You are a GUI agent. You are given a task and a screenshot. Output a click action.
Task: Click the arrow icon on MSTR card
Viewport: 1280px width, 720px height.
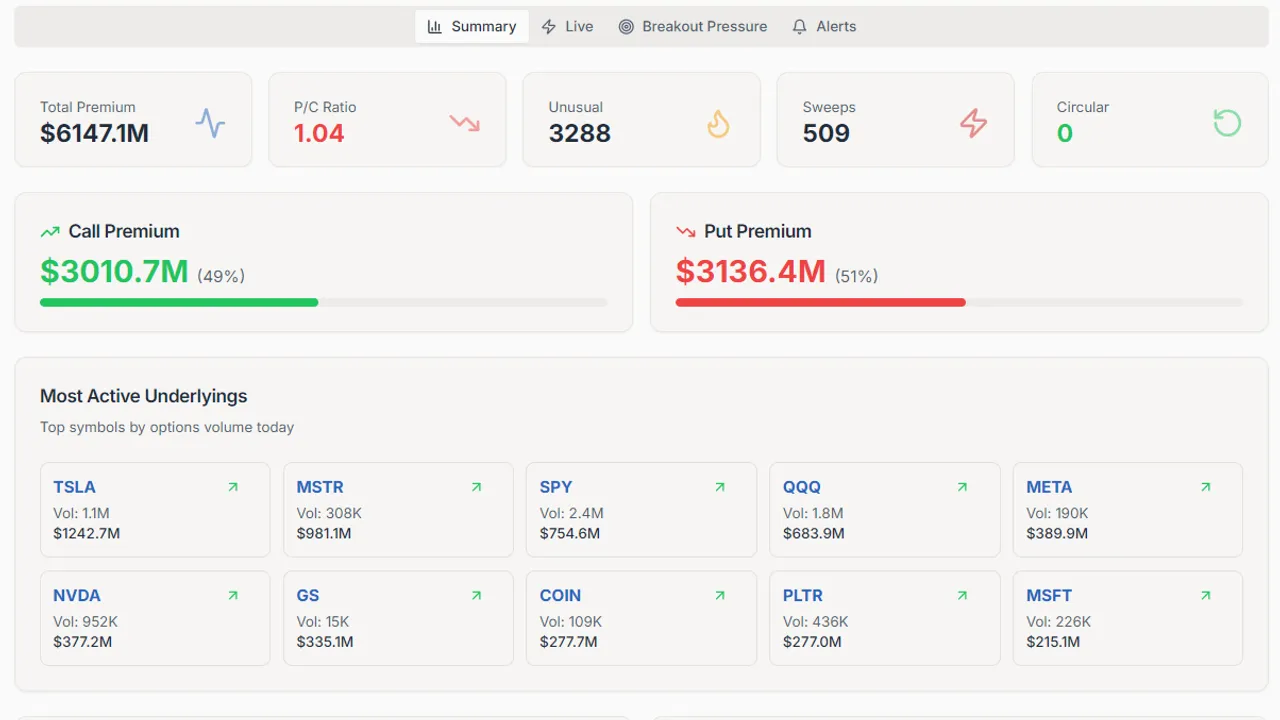coord(476,487)
